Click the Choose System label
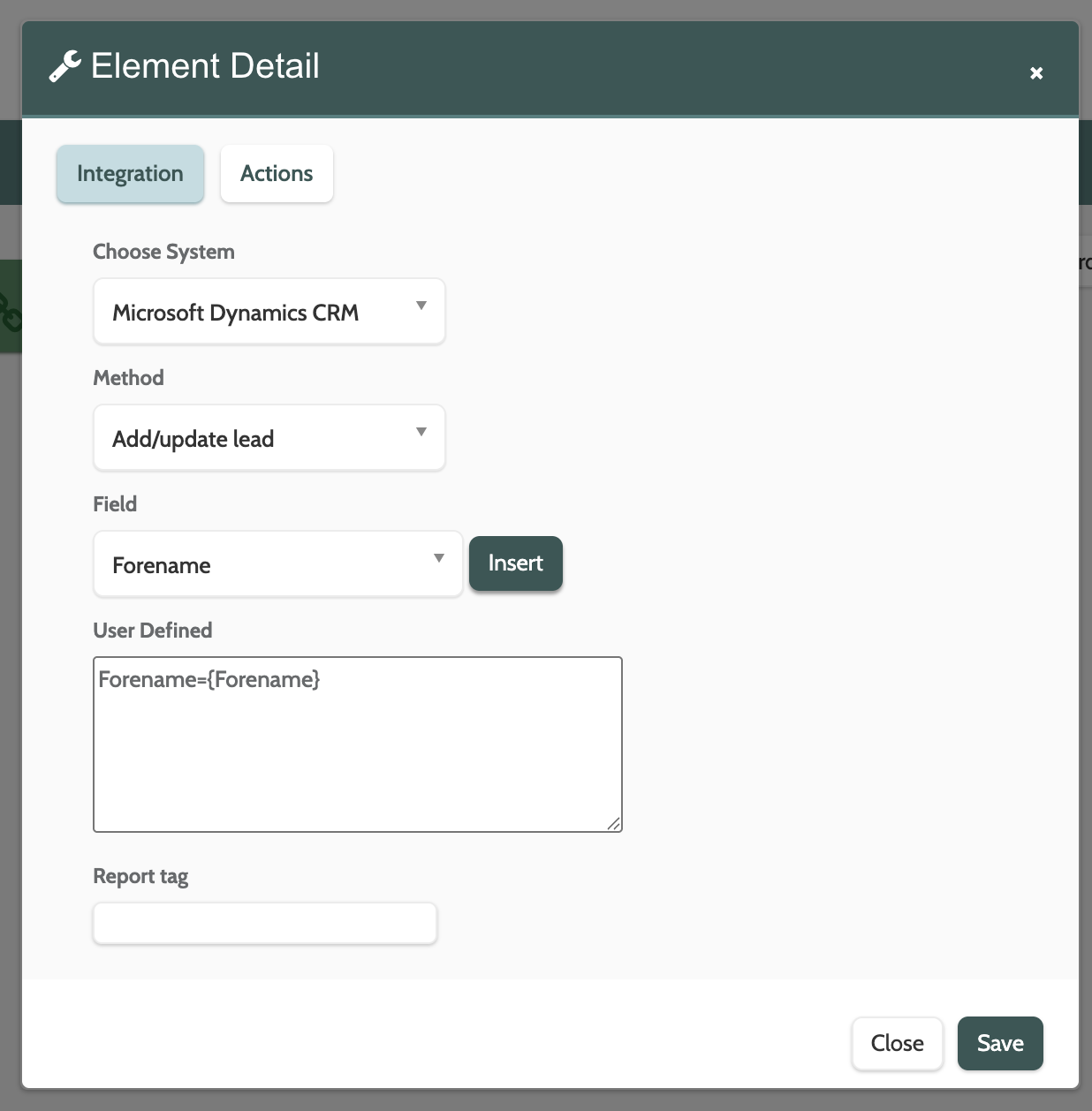The image size is (1092, 1111). (x=163, y=252)
